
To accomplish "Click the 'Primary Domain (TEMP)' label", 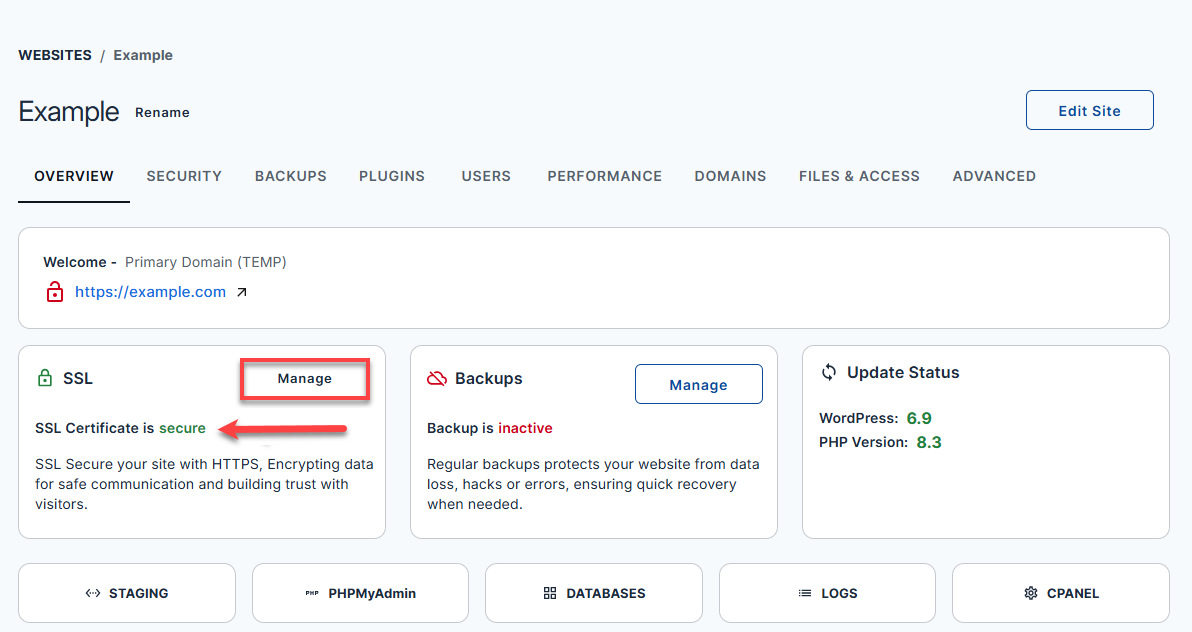I will click(x=205, y=262).
